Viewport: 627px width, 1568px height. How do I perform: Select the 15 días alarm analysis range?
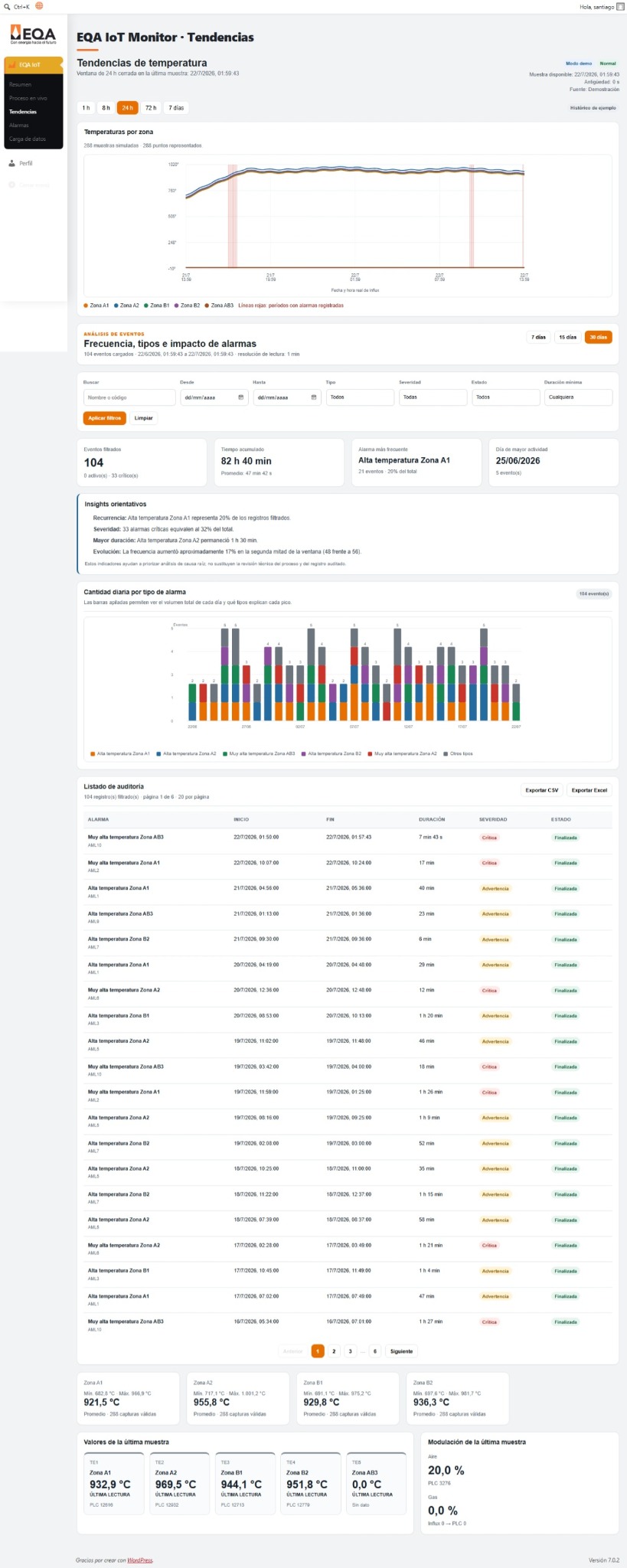click(567, 337)
